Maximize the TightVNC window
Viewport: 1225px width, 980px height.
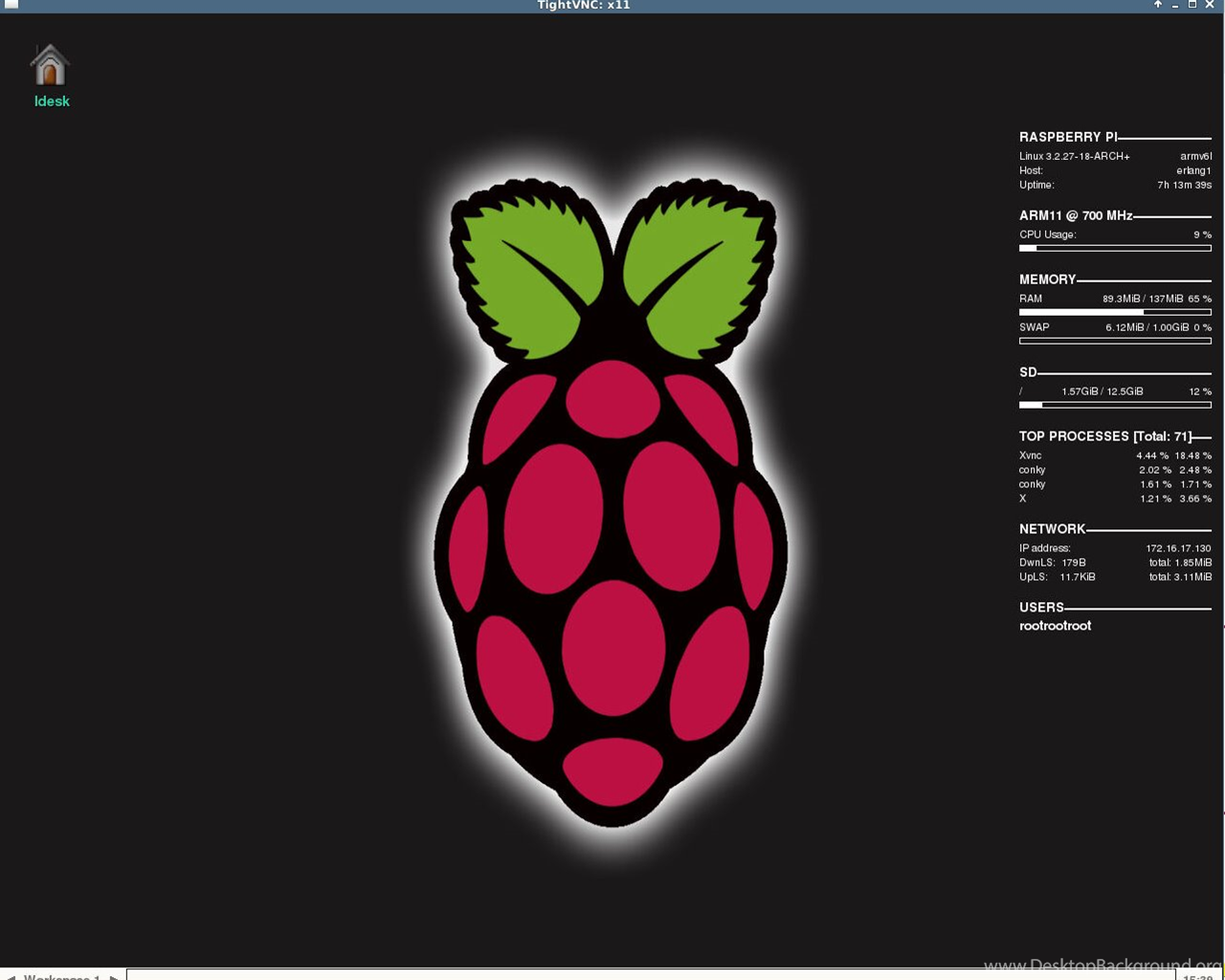1192,5
